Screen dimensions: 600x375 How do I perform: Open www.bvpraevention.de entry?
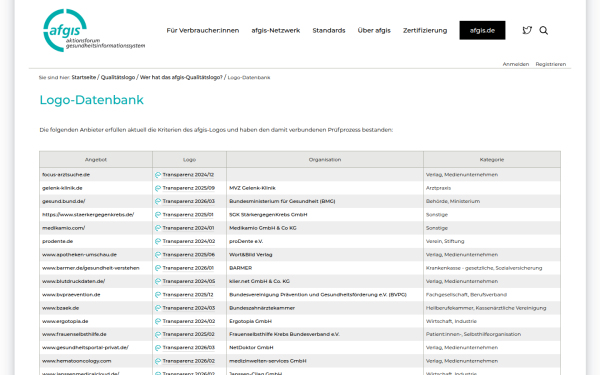click(71, 295)
